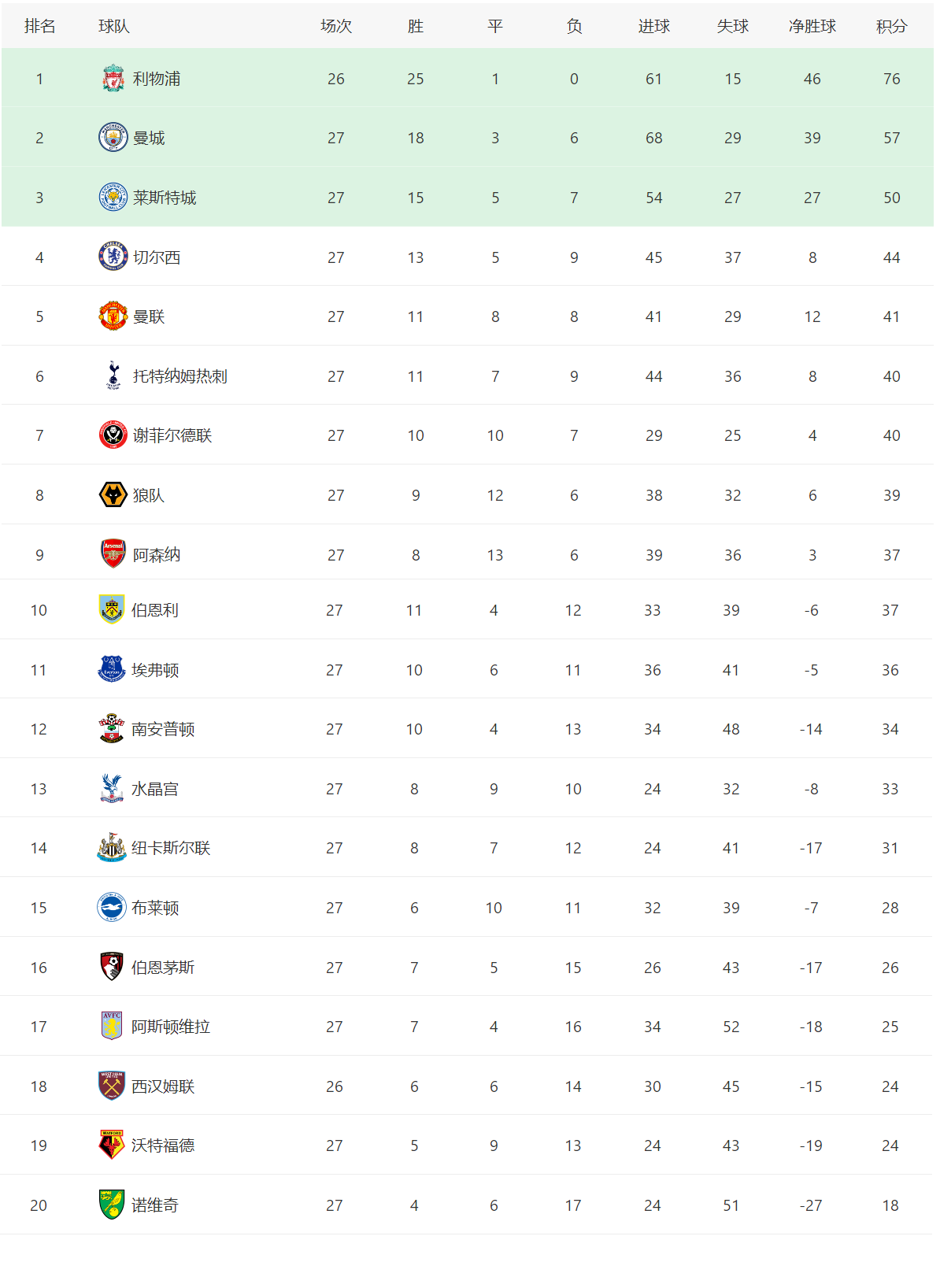The height and width of the screenshot is (1288, 940).
Task: Click the 西汉姆联 table row name
Action: click(x=163, y=1086)
